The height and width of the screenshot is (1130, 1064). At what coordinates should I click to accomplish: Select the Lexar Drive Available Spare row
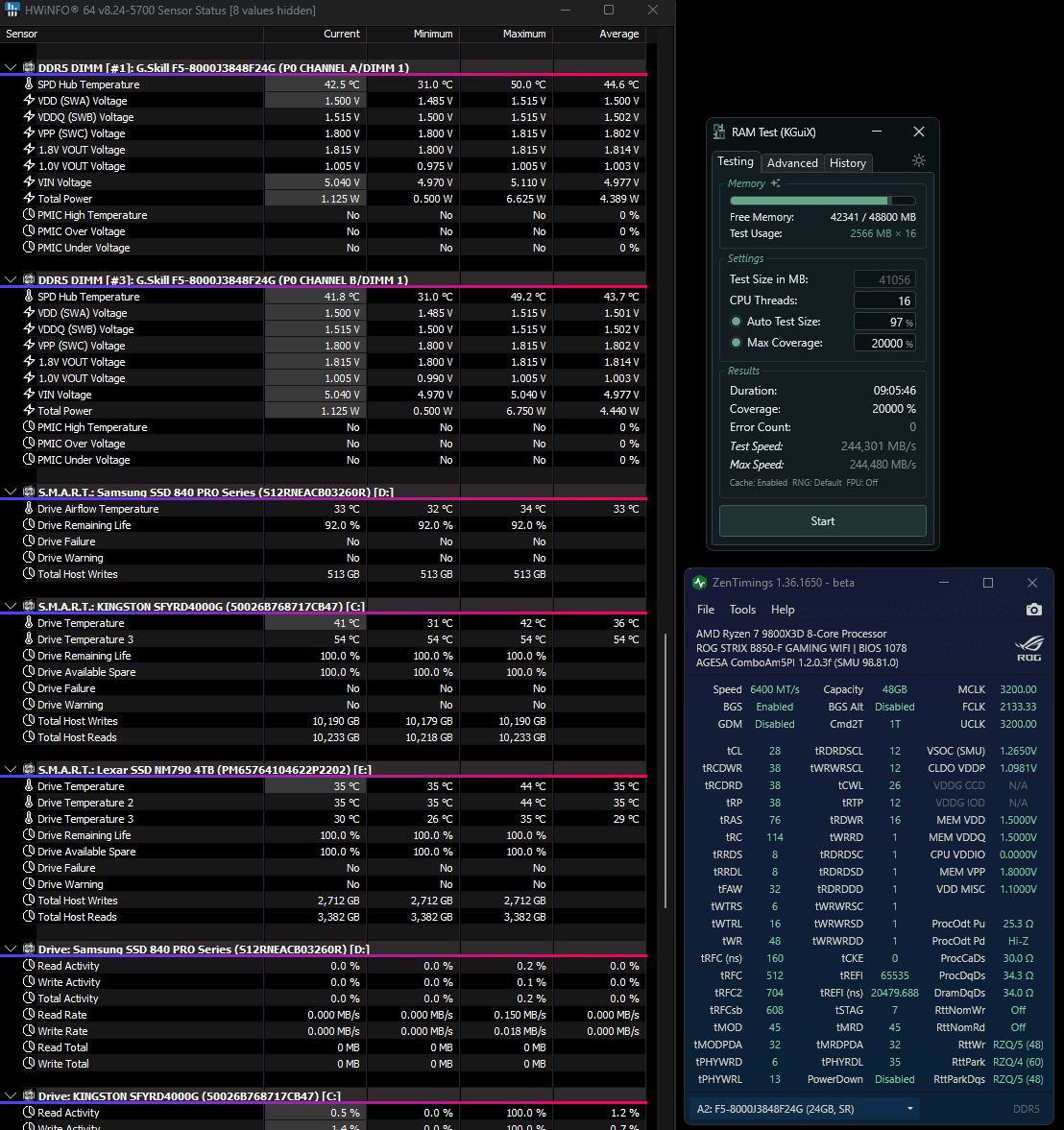tap(323, 852)
